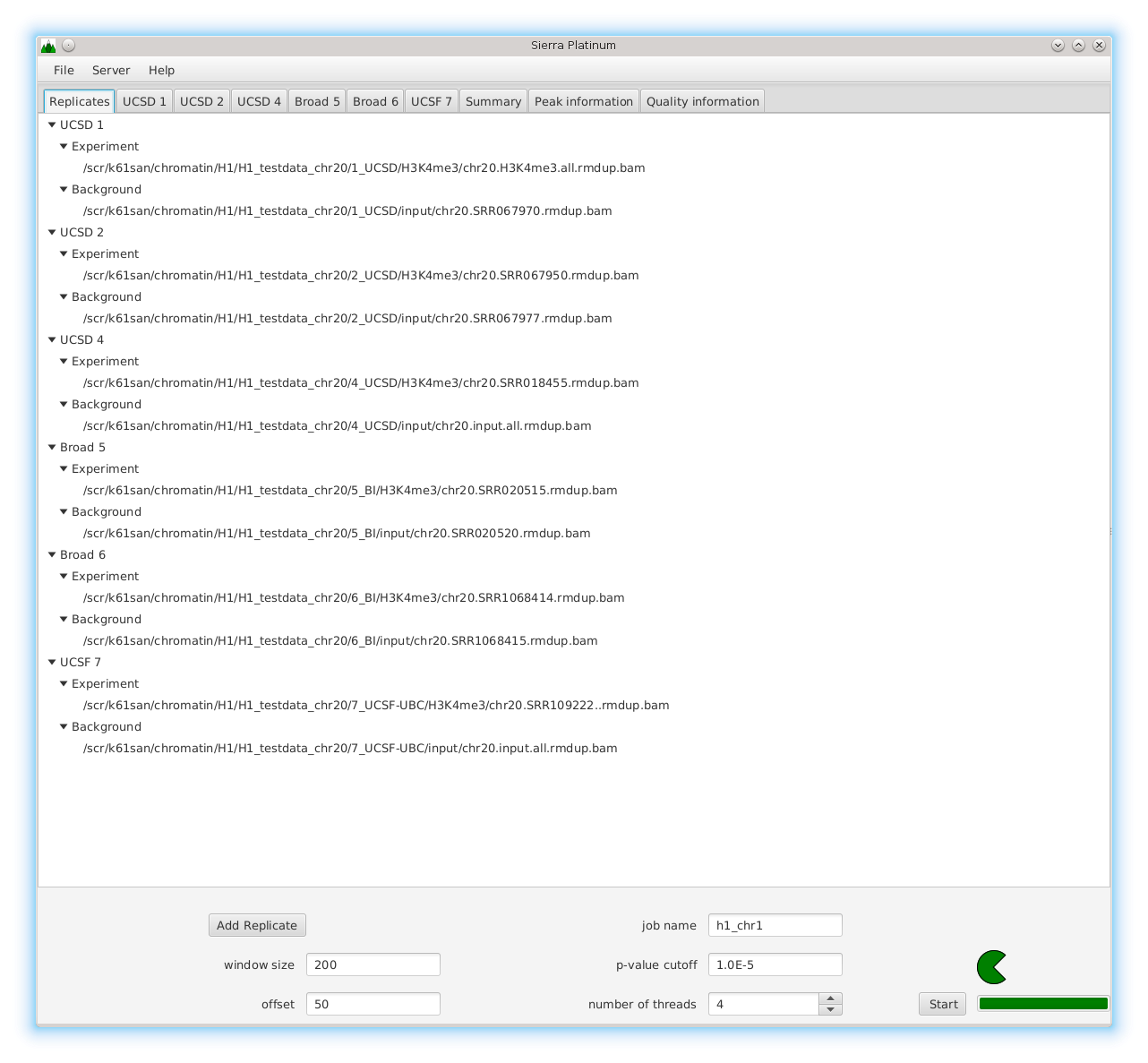Image resolution: width=1148 pixels, height=1063 pixels.
Task: Switch to the Quality information tab
Action: click(x=702, y=101)
